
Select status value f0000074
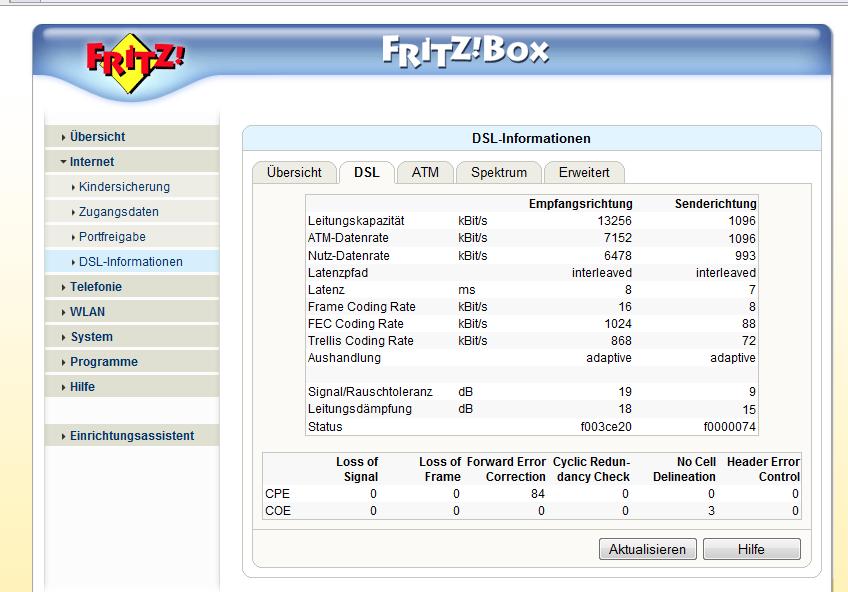(729, 427)
